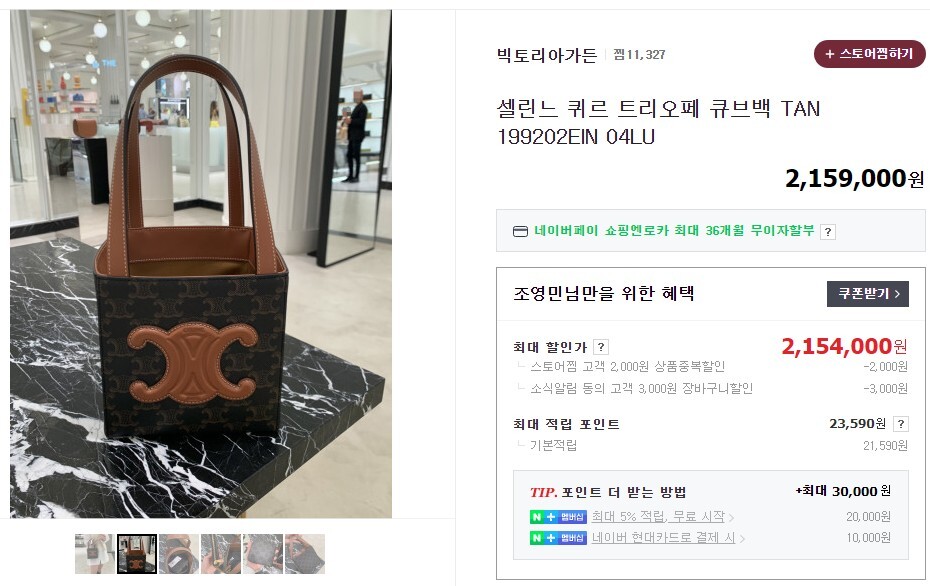Select the fifth product thumbnail

point(263,554)
